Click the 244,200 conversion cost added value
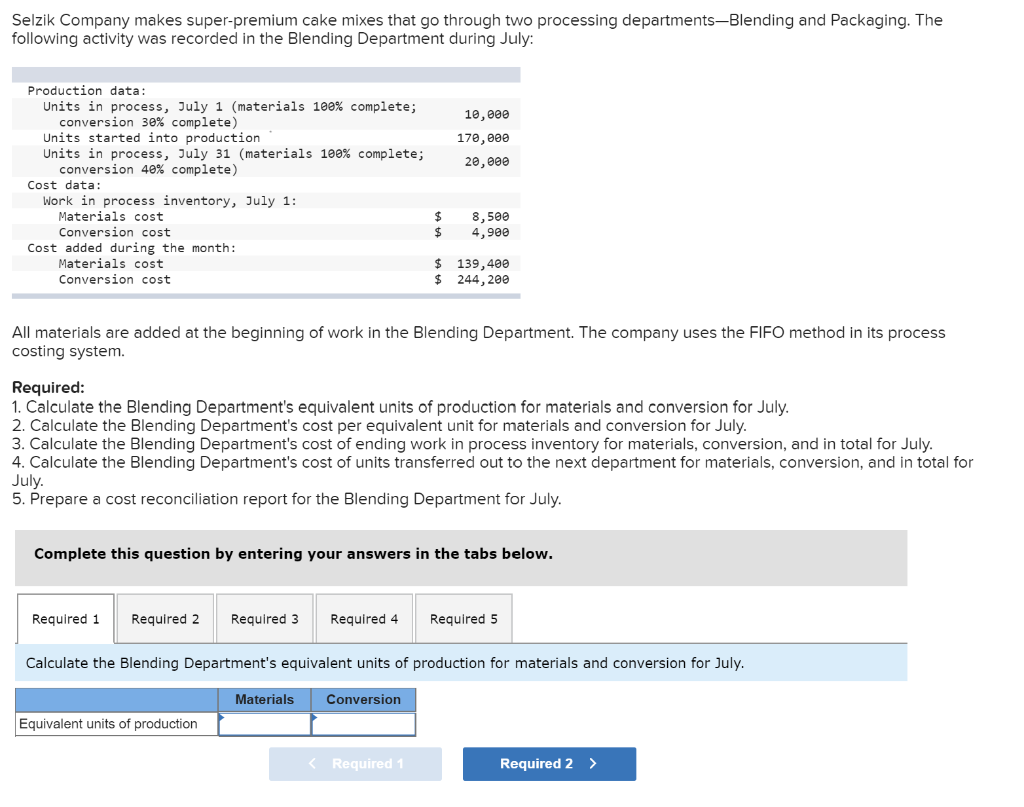 pyautogui.click(x=483, y=279)
